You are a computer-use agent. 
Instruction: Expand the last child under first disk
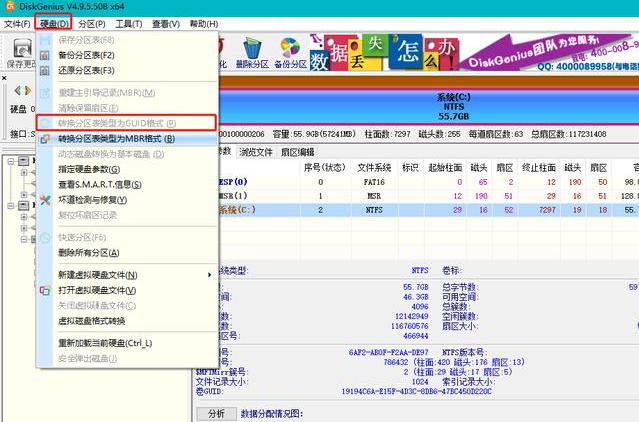tap(24, 194)
